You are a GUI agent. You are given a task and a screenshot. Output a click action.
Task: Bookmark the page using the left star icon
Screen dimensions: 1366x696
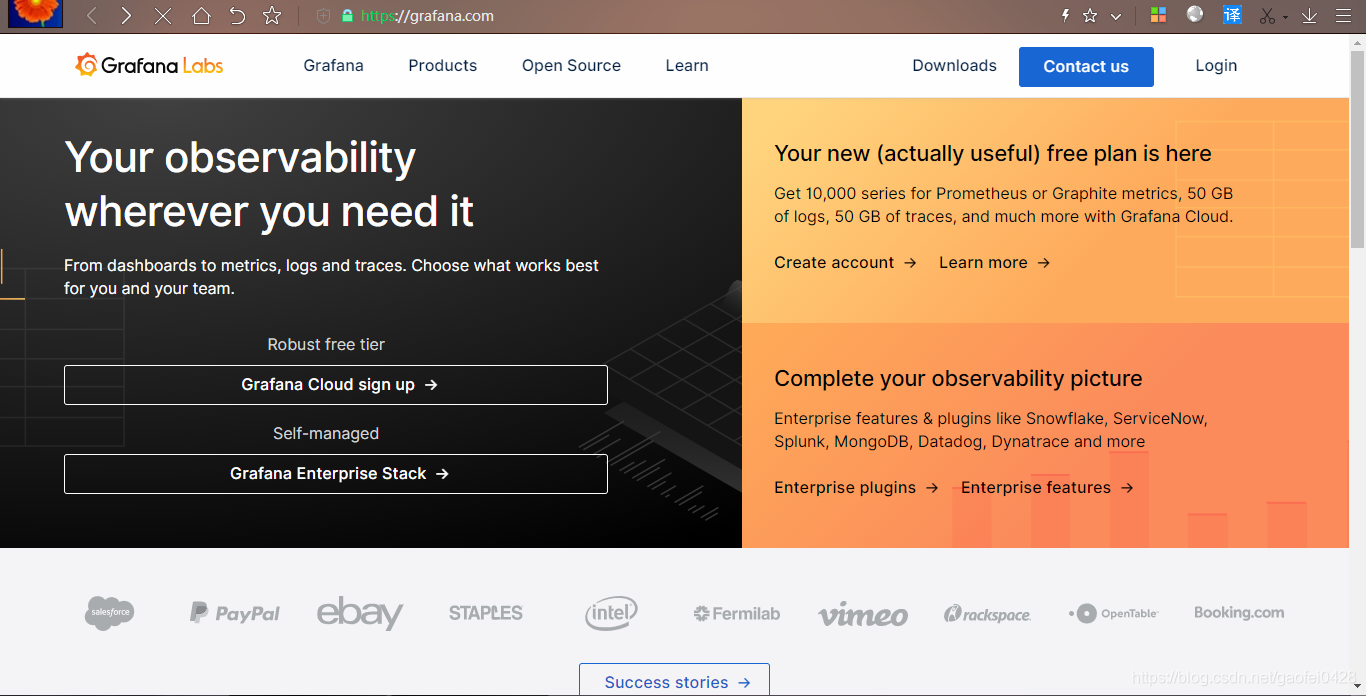pyautogui.click(x=272, y=16)
